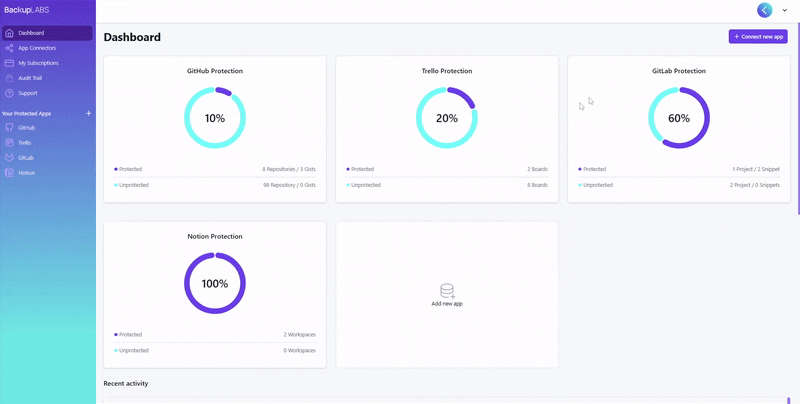Image resolution: width=800 pixels, height=404 pixels.
Task: Click the Your Protected Apps label
Action: pos(27,114)
